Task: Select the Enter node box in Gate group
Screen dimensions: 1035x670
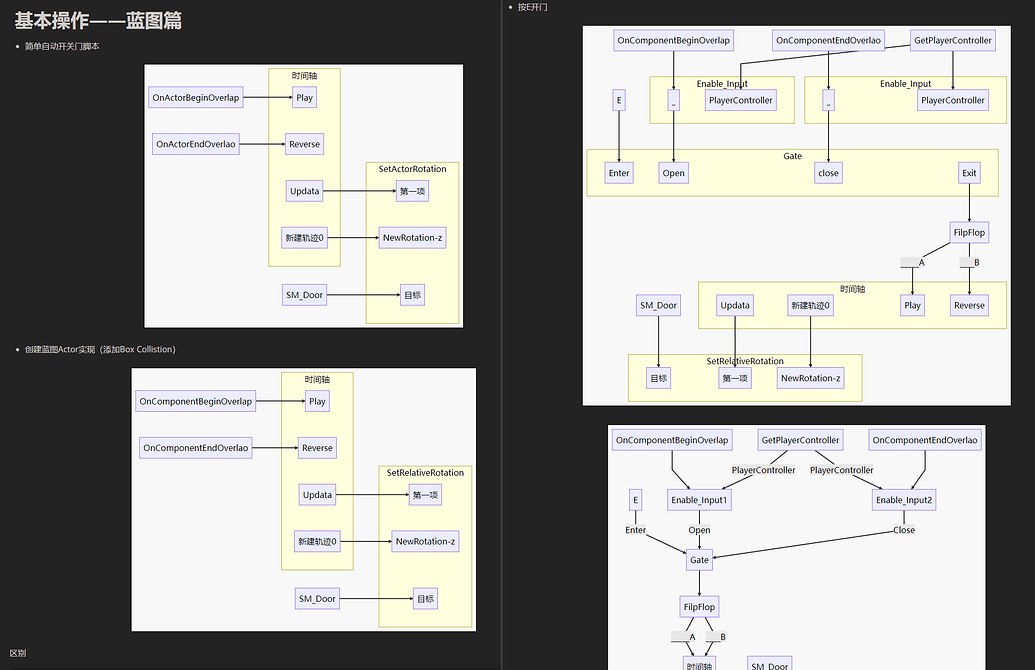Action: (x=619, y=173)
